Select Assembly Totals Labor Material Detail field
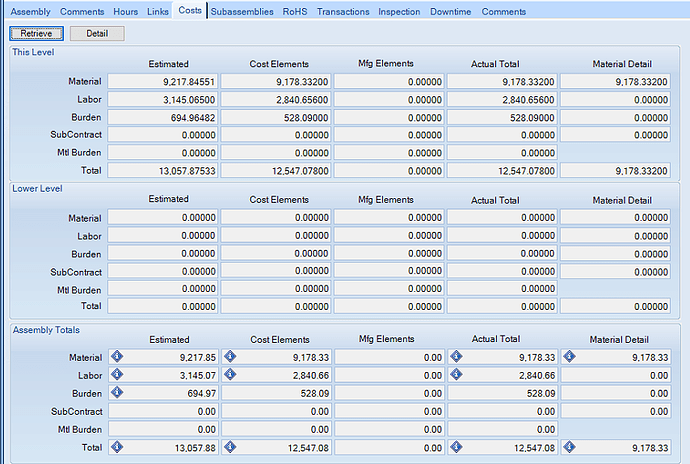690x464 pixels. coord(616,375)
